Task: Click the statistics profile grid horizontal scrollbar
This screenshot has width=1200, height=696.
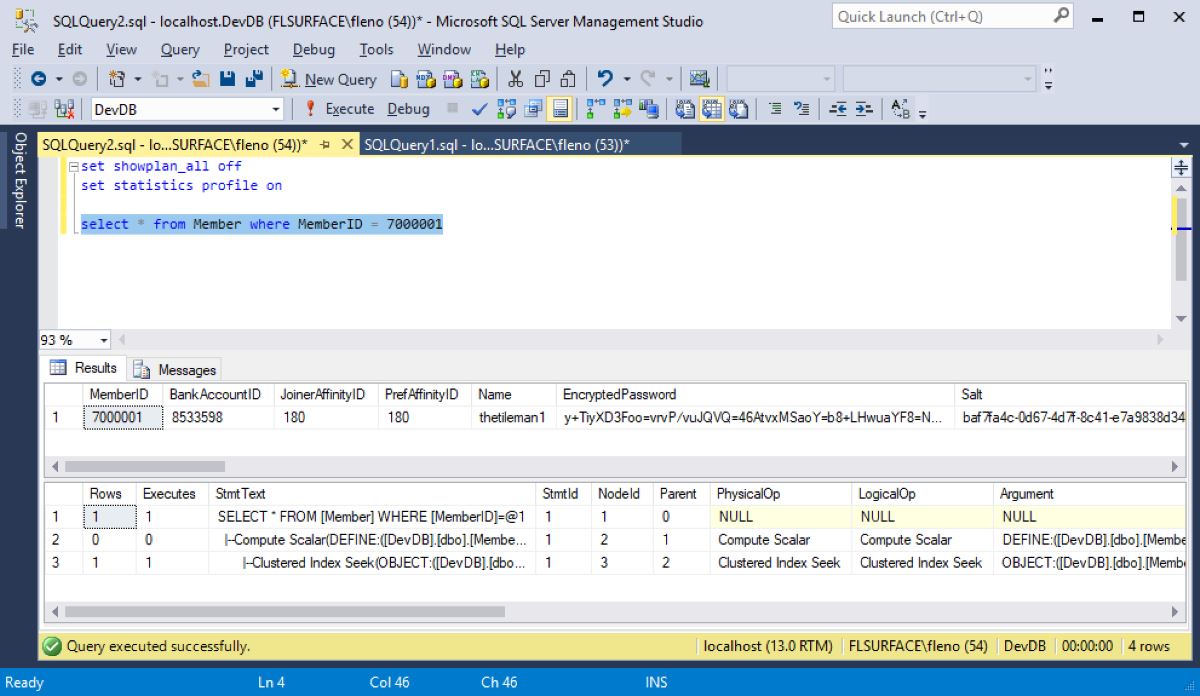Action: coord(614,610)
